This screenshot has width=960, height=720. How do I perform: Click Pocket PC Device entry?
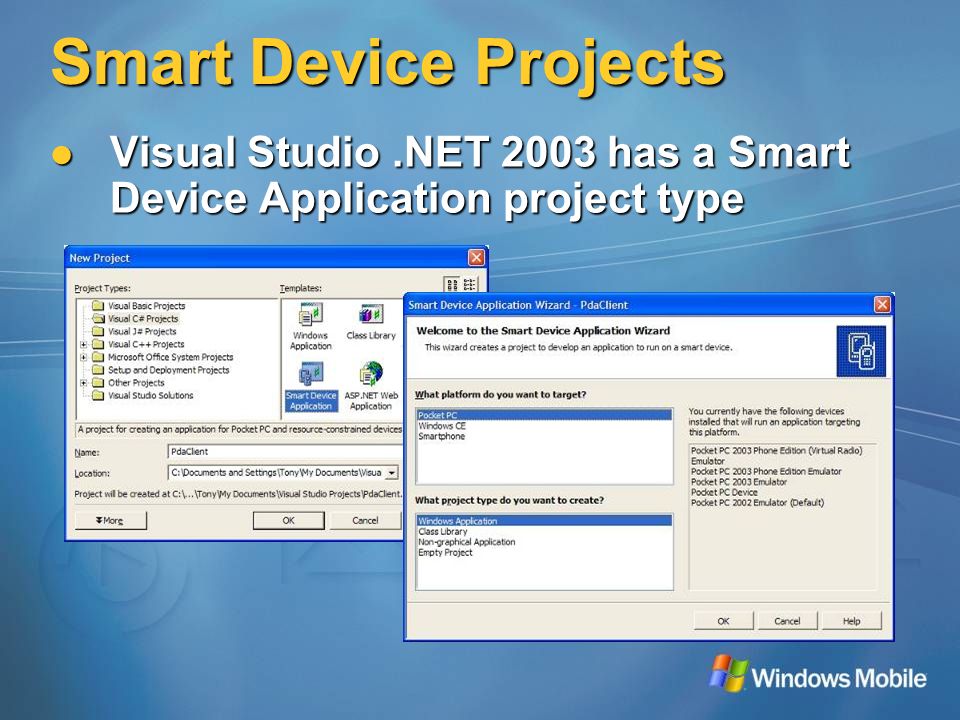(724, 492)
